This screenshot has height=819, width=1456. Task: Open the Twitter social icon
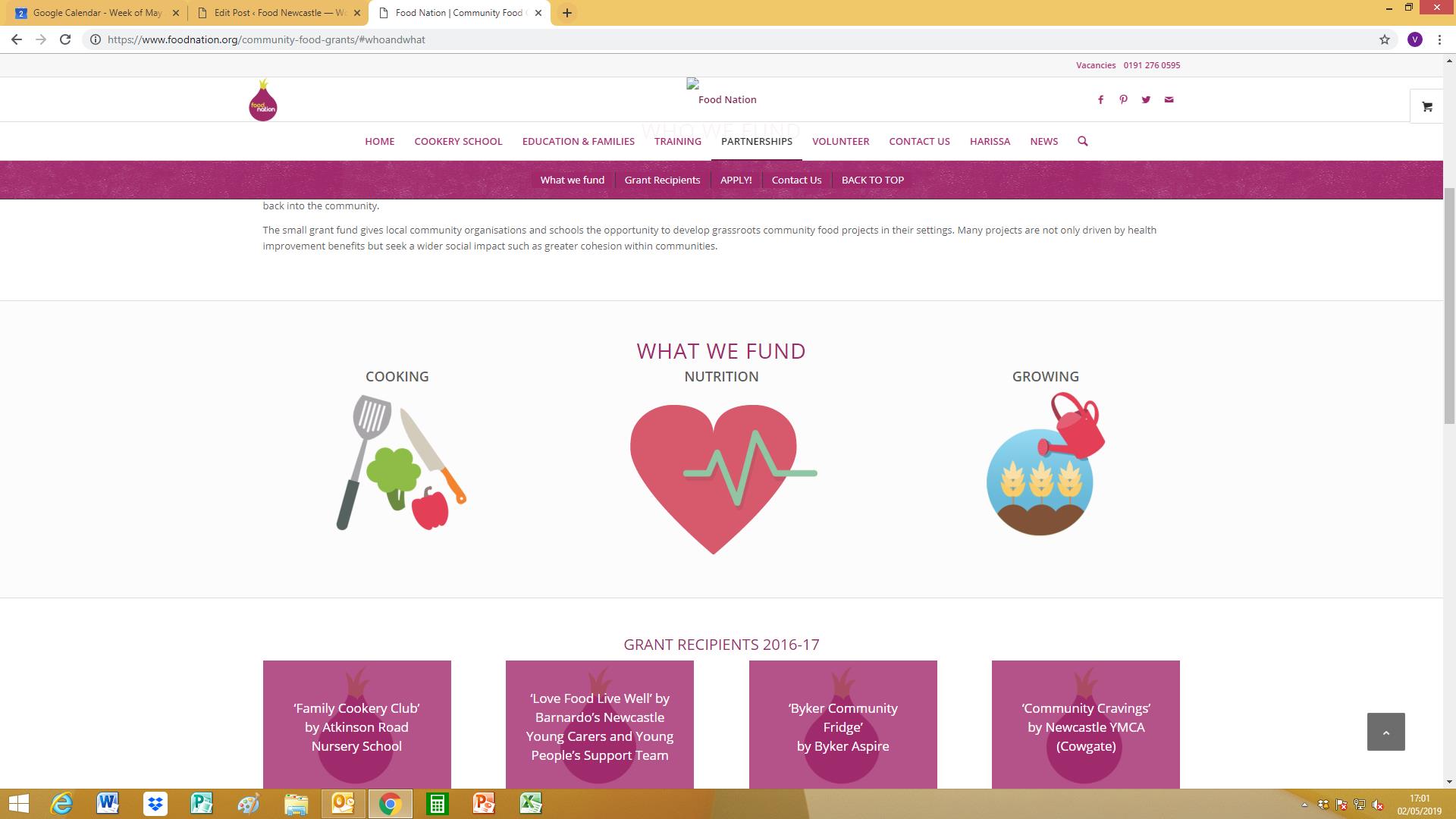(1146, 99)
